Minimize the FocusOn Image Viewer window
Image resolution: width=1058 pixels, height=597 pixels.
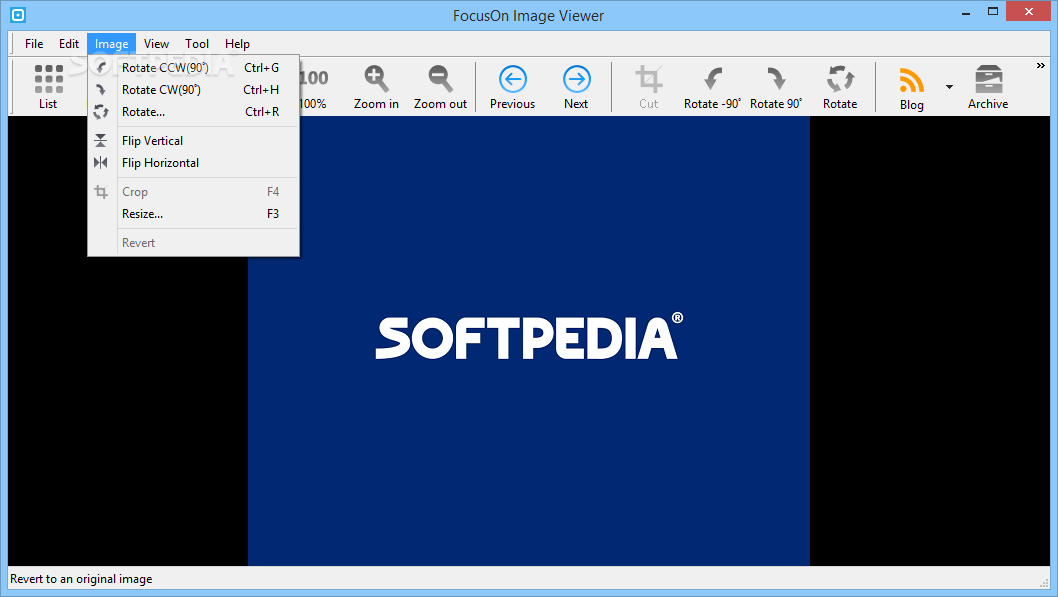pos(966,11)
